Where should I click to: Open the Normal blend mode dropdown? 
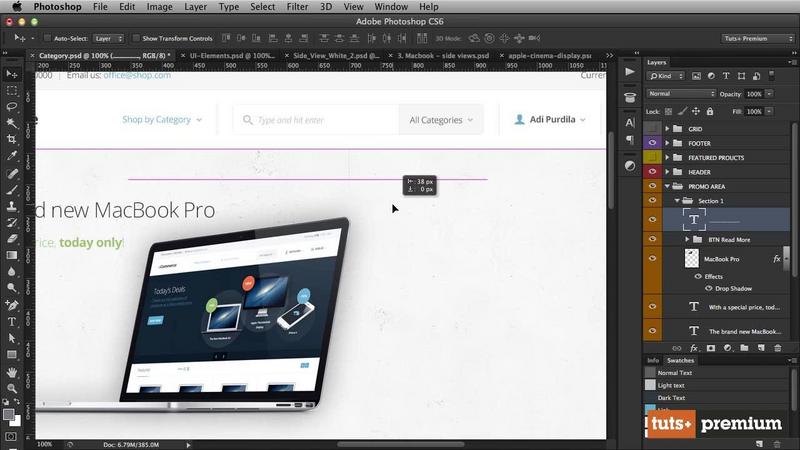point(681,94)
